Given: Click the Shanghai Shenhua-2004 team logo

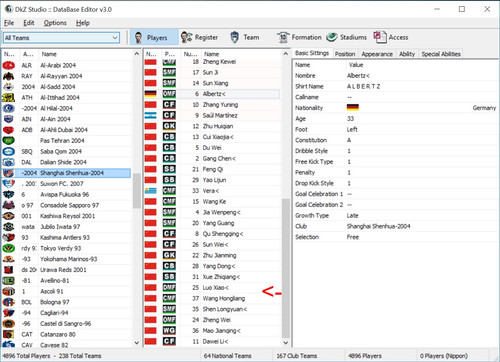Looking at the screenshot, I should pos(8,173).
